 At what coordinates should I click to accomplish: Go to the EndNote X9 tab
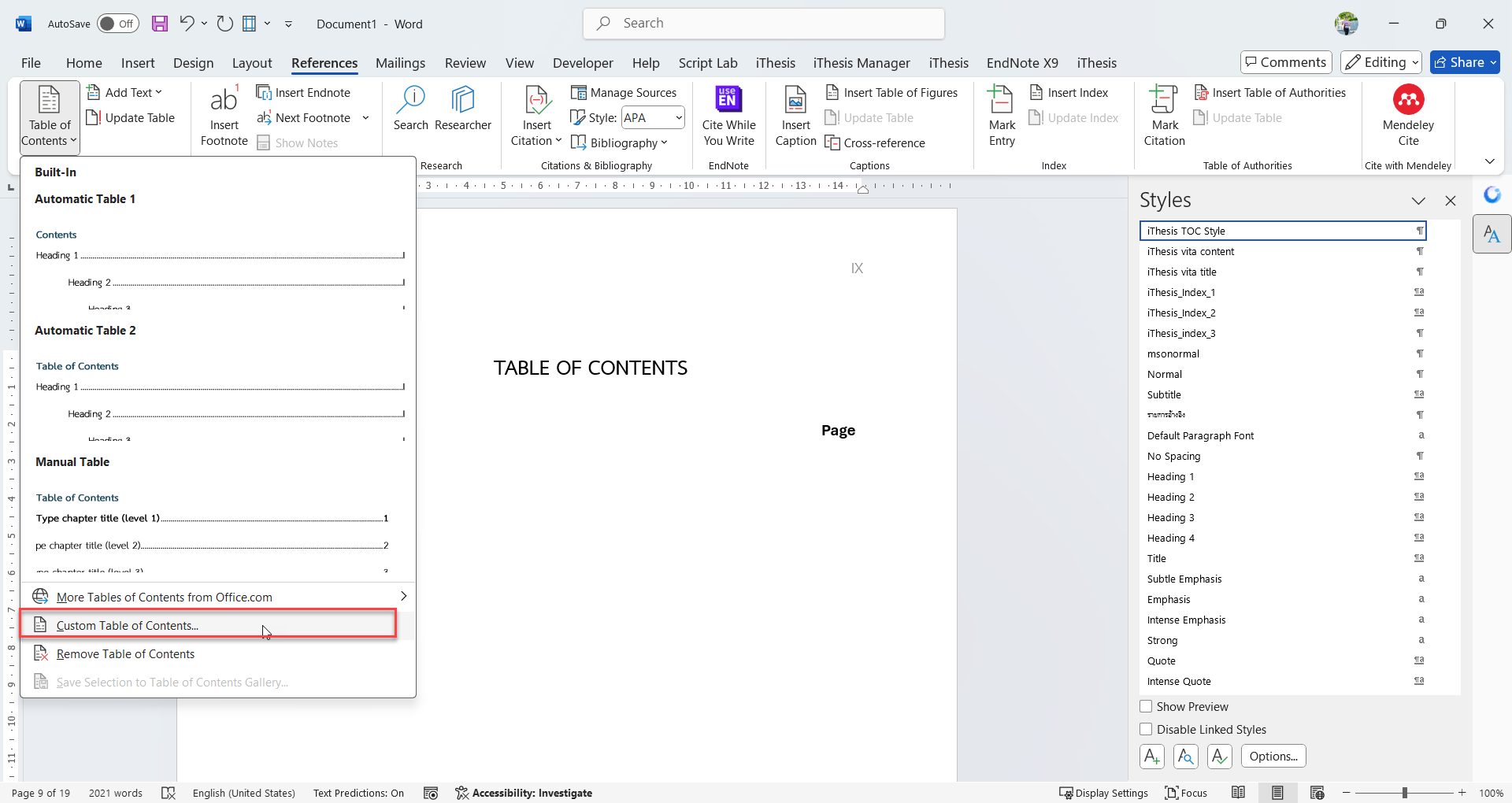[x=1022, y=63]
